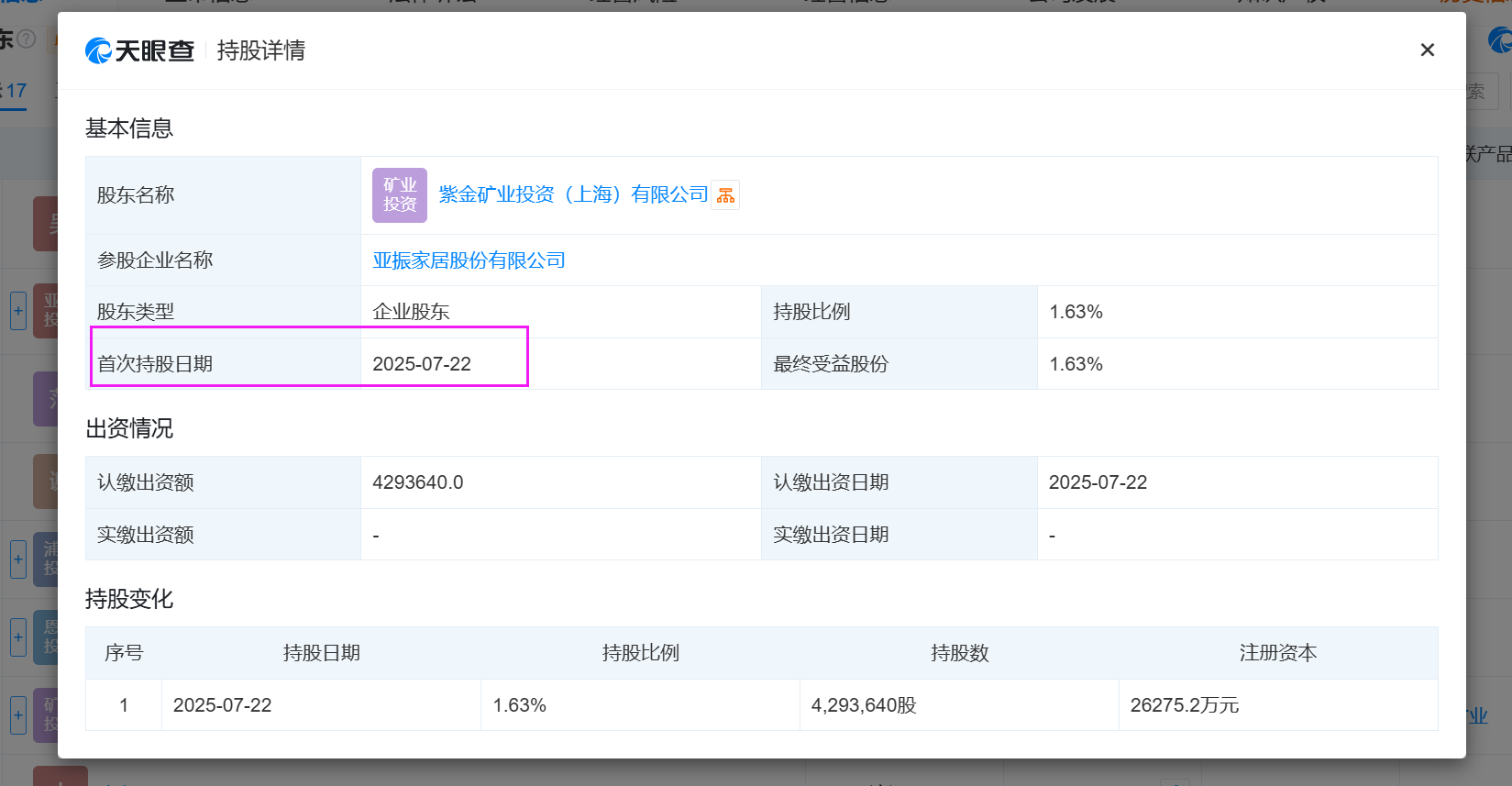Image resolution: width=1512 pixels, height=786 pixels.
Task: Click the 序号 column header
Action: click(x=124, y=653)
